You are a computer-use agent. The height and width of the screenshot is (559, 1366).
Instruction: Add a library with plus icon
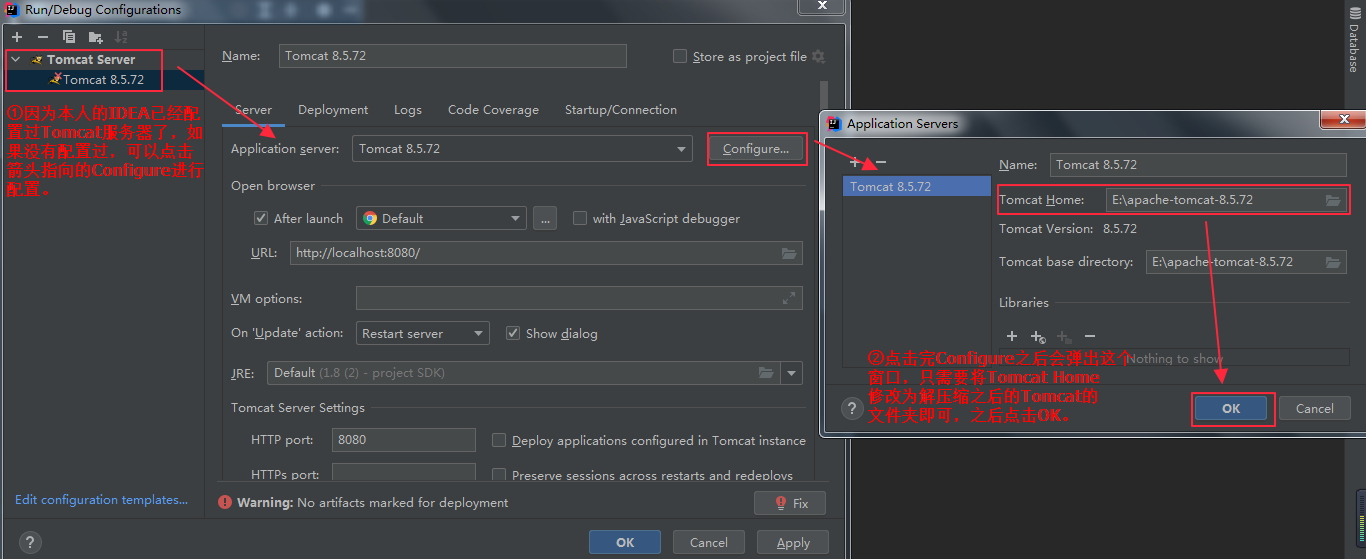[1012, 337]
